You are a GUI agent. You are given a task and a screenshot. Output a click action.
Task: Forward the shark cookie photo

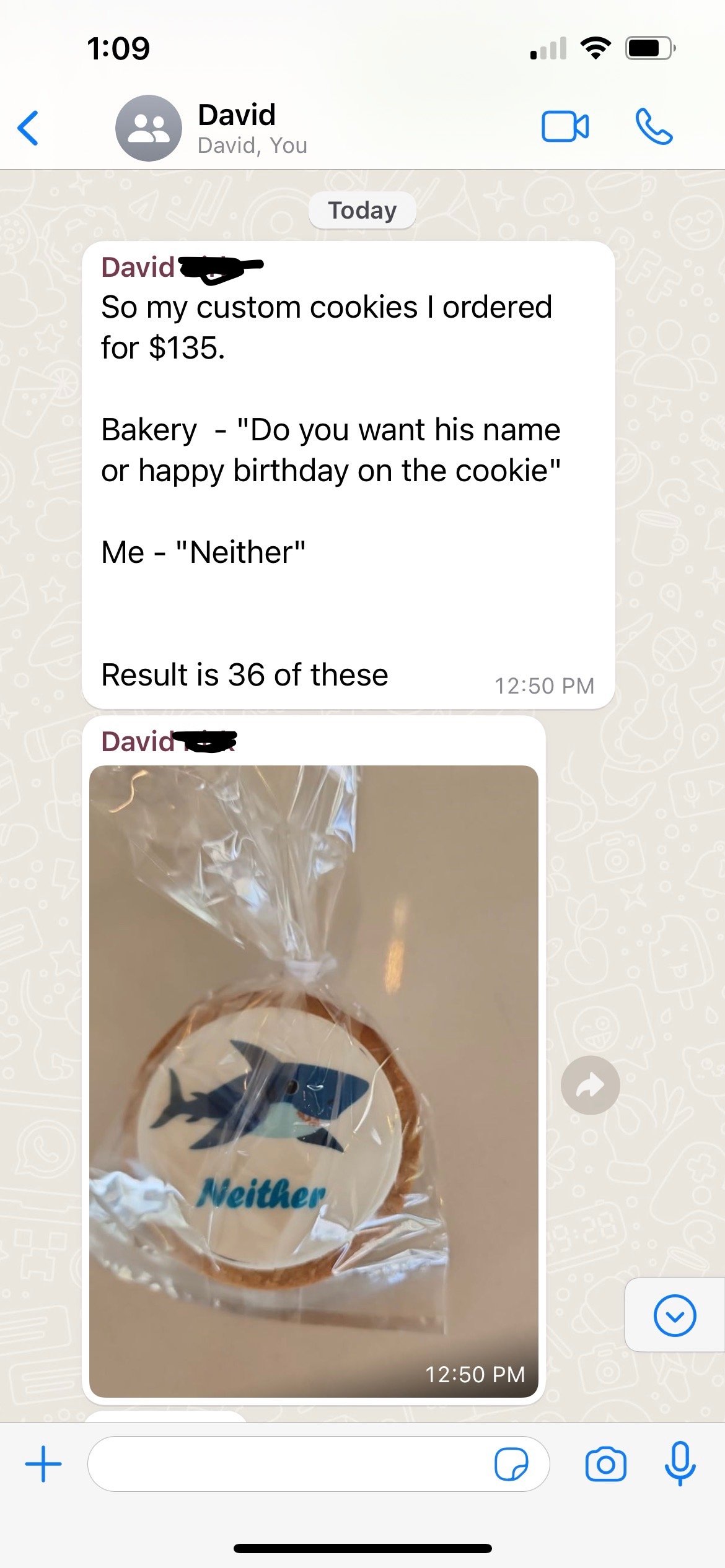coord(590,1085)
